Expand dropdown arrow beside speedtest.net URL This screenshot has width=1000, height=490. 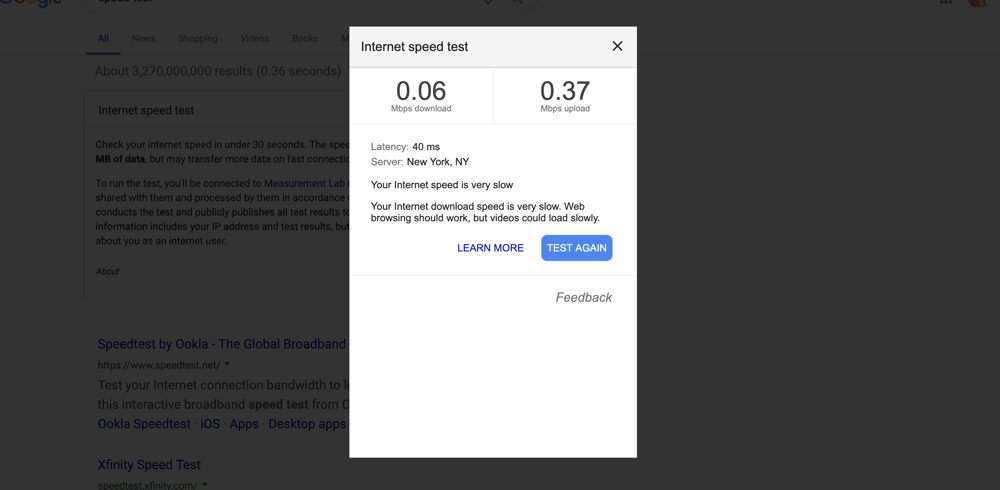tap(227, 365)
